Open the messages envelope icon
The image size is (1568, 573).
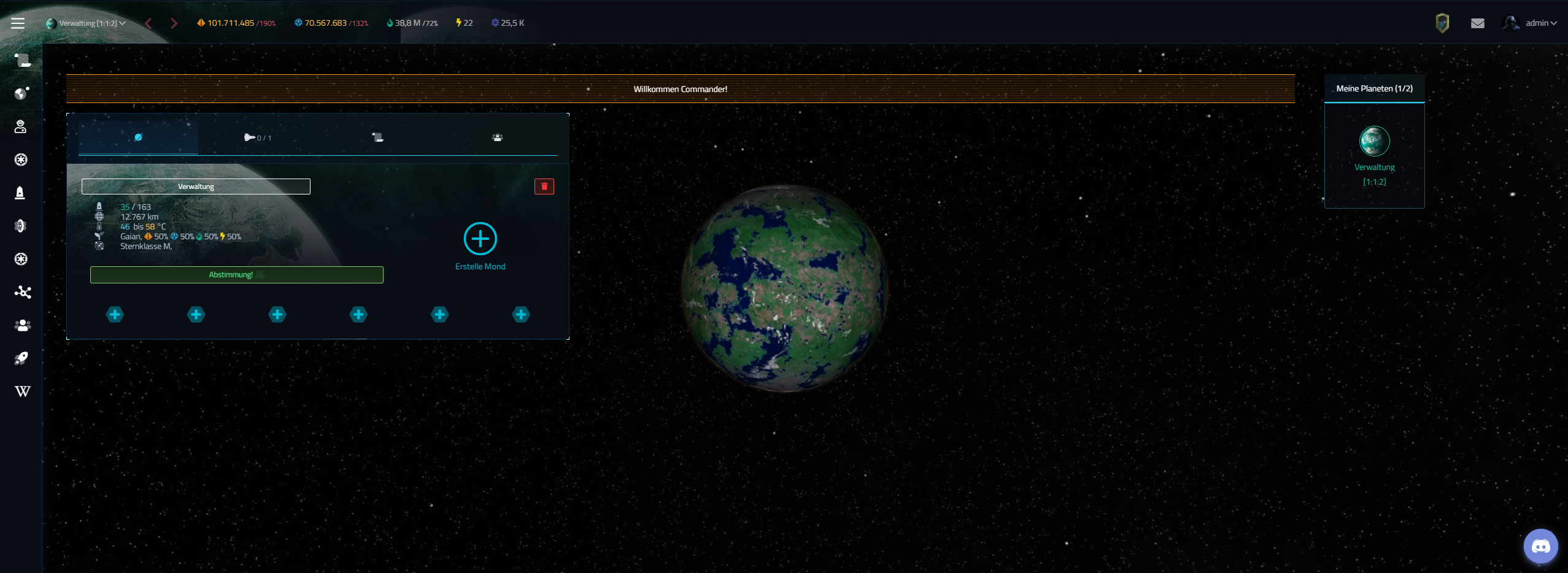(x=1477, y=23)
